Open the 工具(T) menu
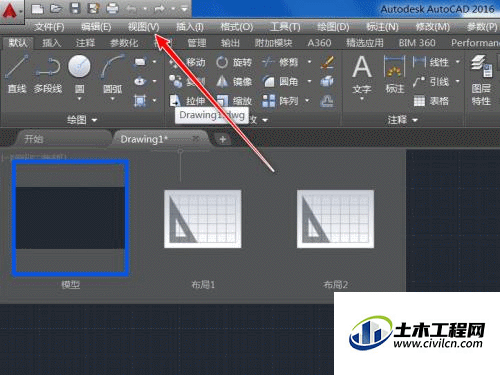This screenshot has width=500, height=375. tap(285, 27)
